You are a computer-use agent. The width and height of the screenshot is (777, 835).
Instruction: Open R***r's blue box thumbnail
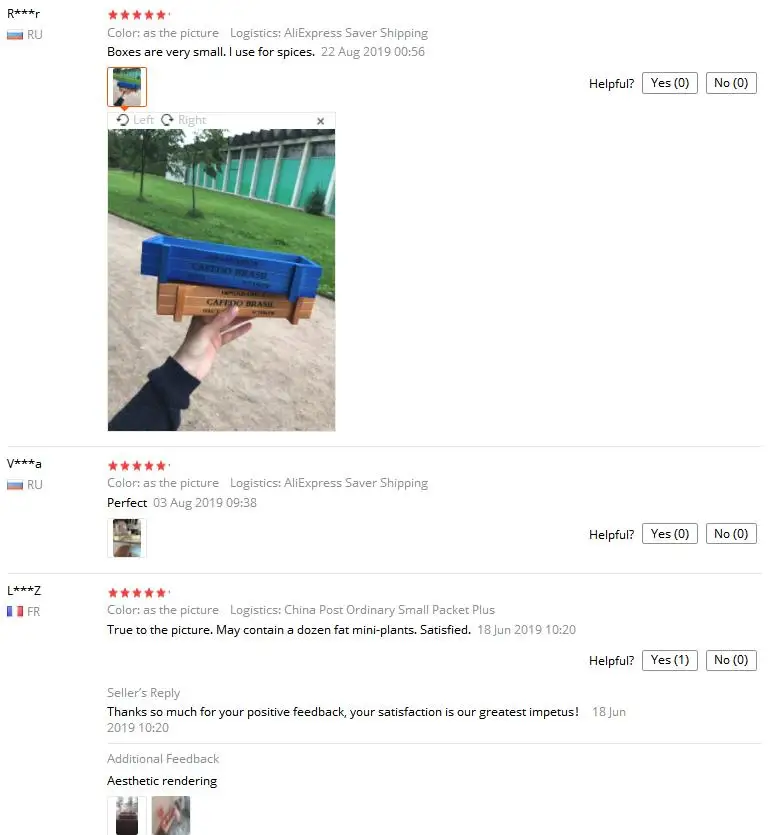[127, 87]
